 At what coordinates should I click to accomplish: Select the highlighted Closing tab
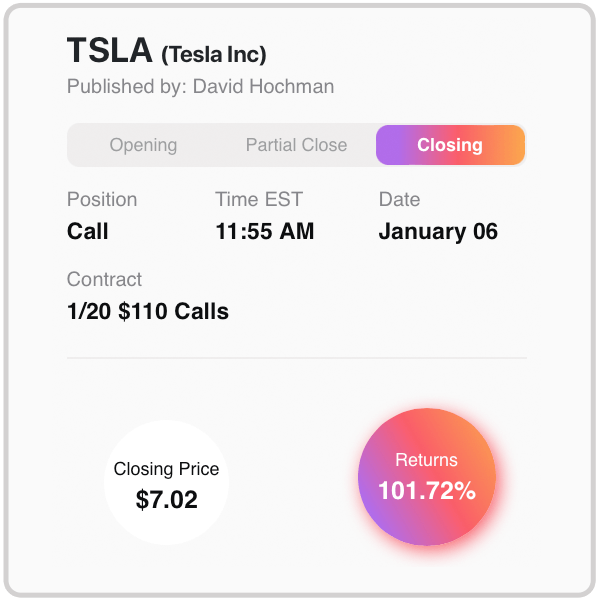click(450, 145)
